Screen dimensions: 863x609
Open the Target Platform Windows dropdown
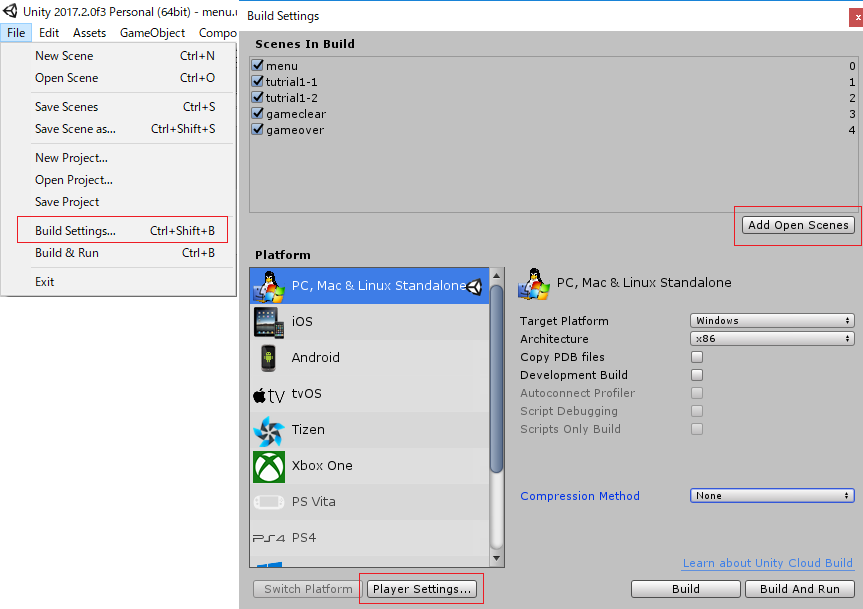[x=772, y=321]
